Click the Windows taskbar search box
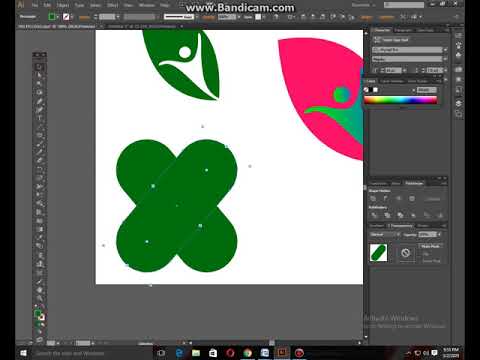Viewport: 480px width, 360px height. (92, 353)
